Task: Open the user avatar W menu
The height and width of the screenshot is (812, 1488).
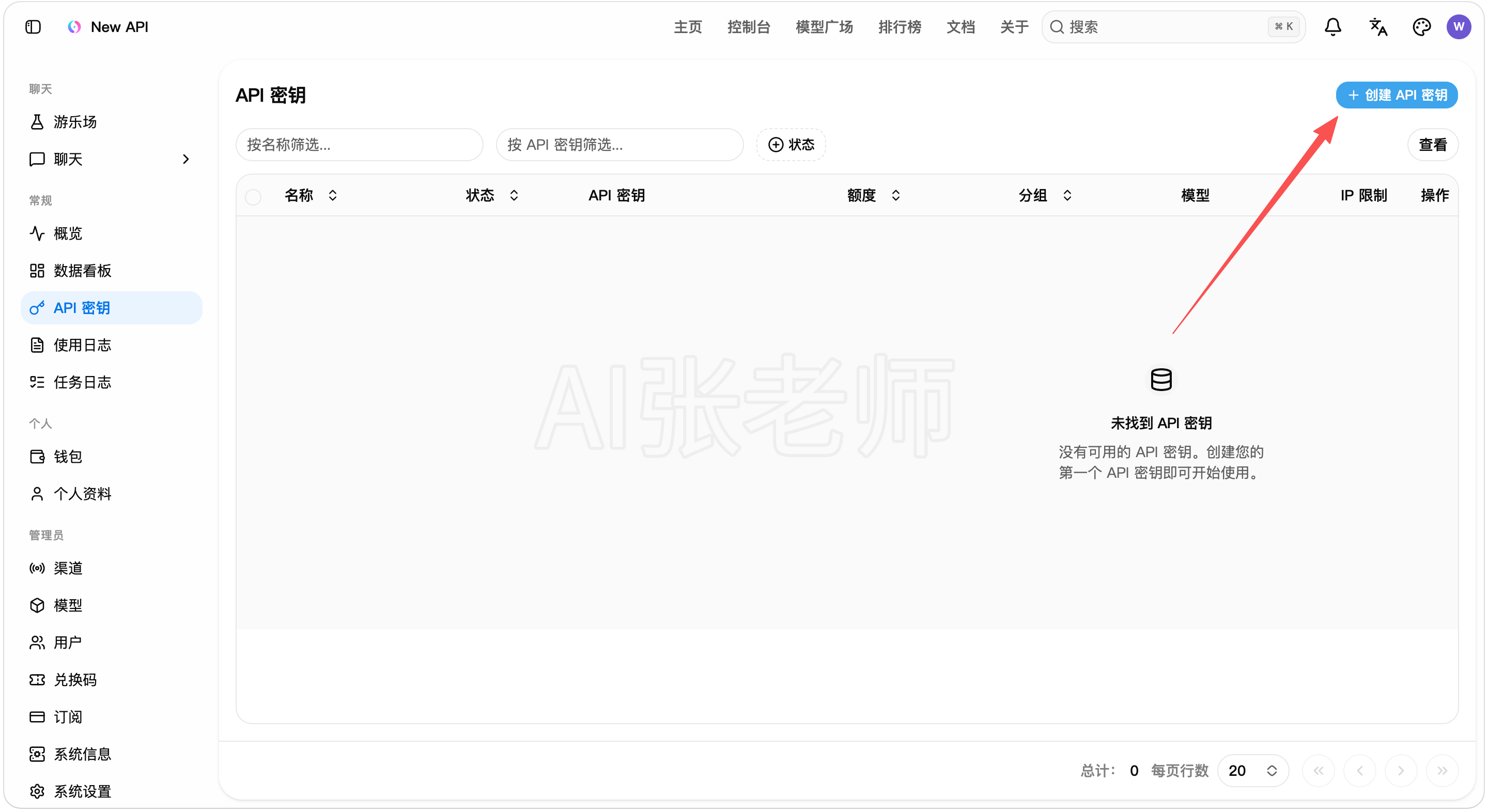Action: pyautogui.click(x=1459, y=26)
